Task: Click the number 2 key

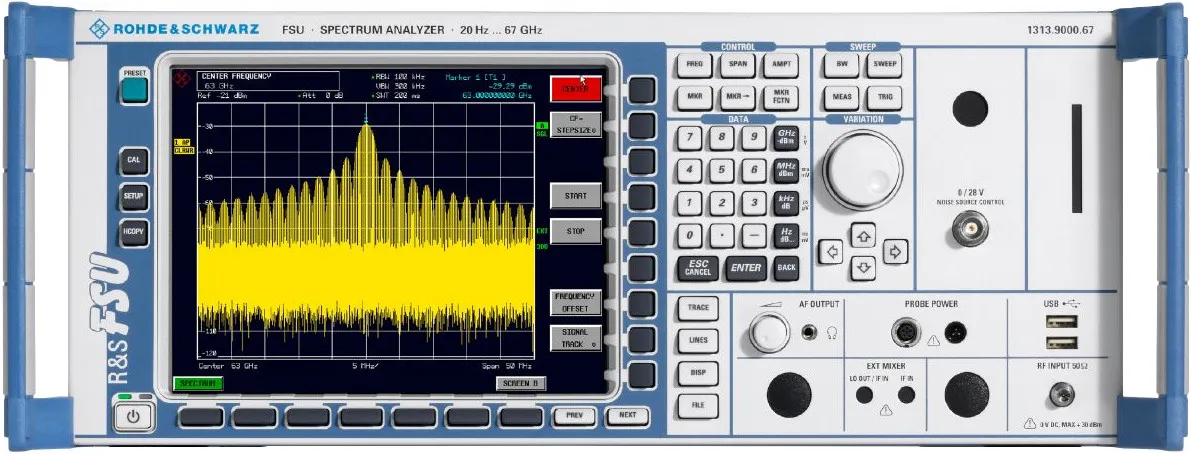Action: coord(722,203)
